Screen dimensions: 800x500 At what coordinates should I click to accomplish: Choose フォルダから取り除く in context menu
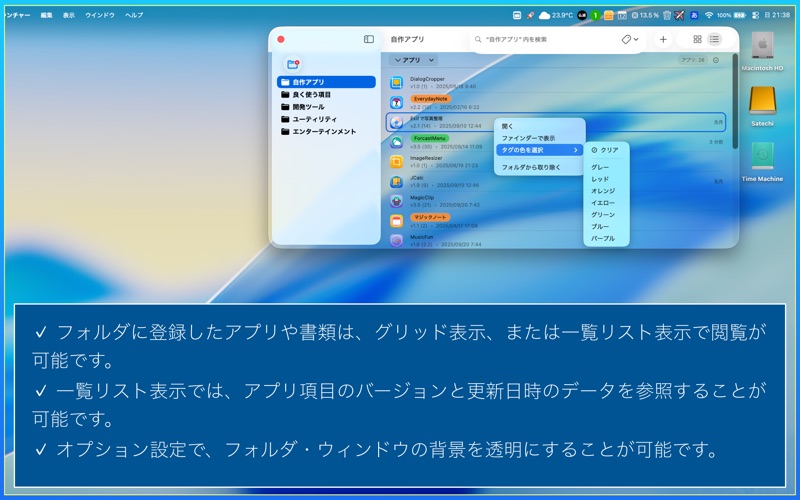(539, 167)
